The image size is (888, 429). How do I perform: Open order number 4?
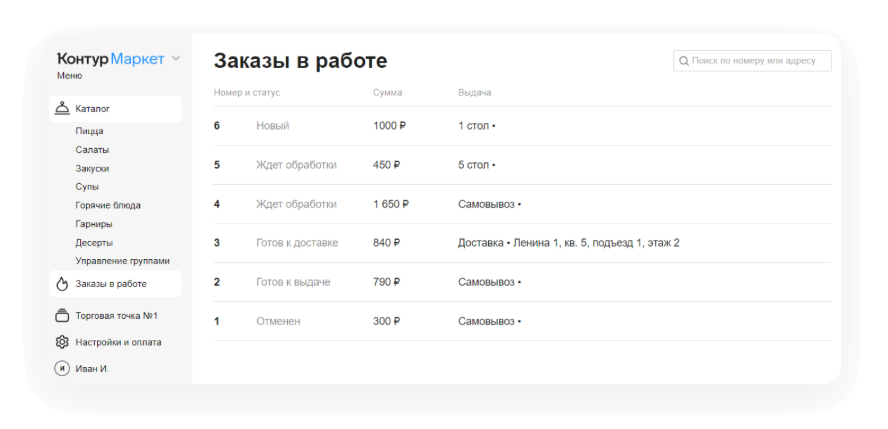216,204
